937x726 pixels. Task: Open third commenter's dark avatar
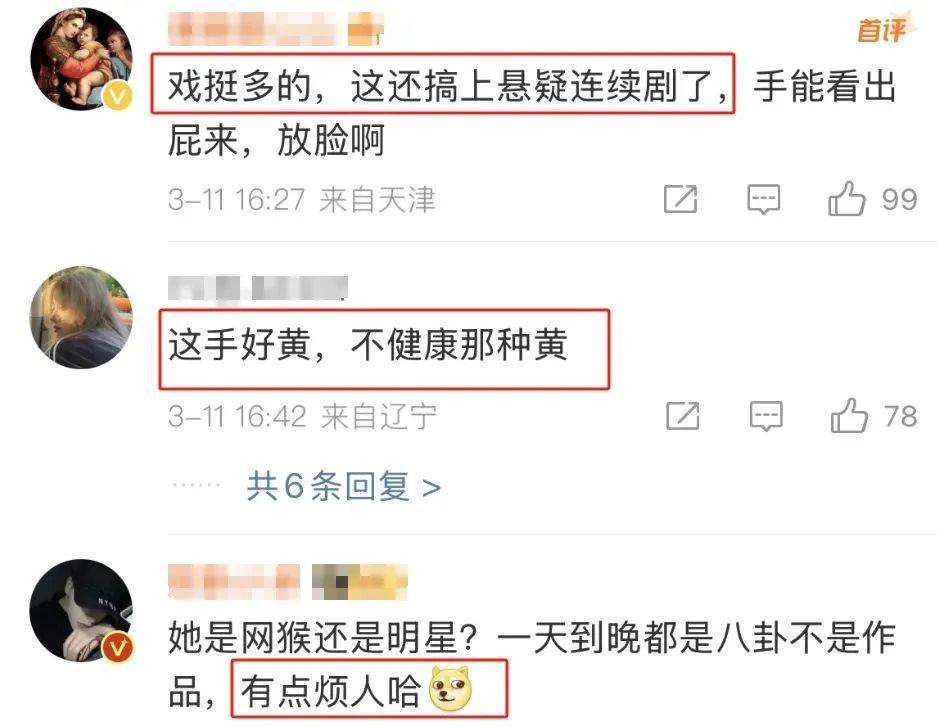82,610
